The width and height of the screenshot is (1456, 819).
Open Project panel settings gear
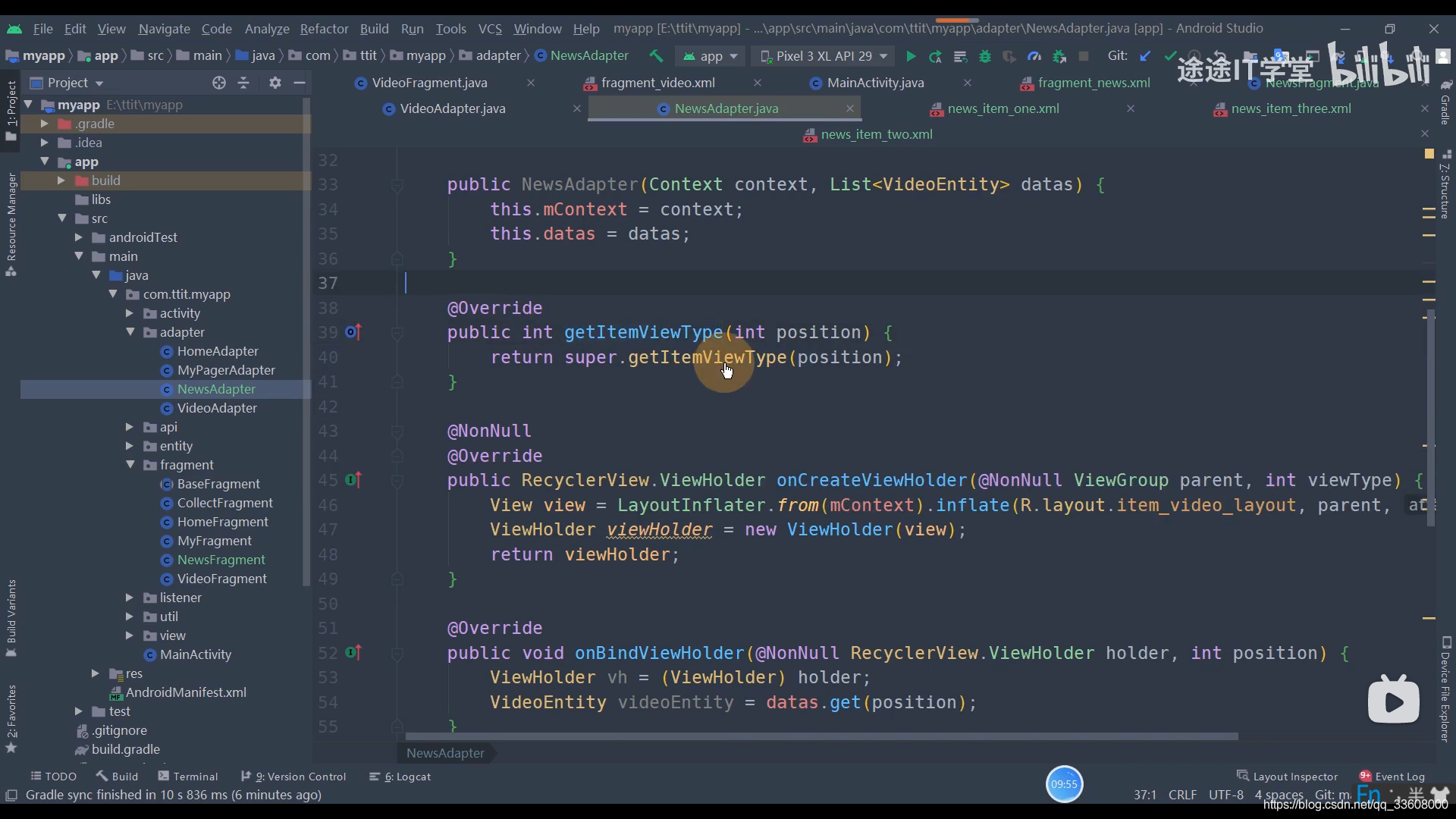275,83
